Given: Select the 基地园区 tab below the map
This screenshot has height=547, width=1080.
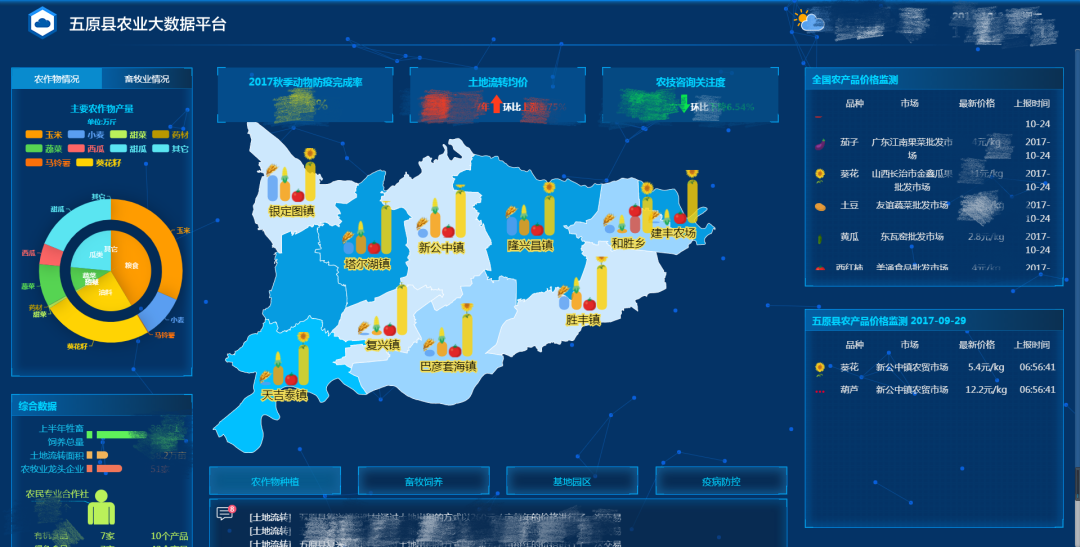Looking at the screenshot, I should click(572, 481).
